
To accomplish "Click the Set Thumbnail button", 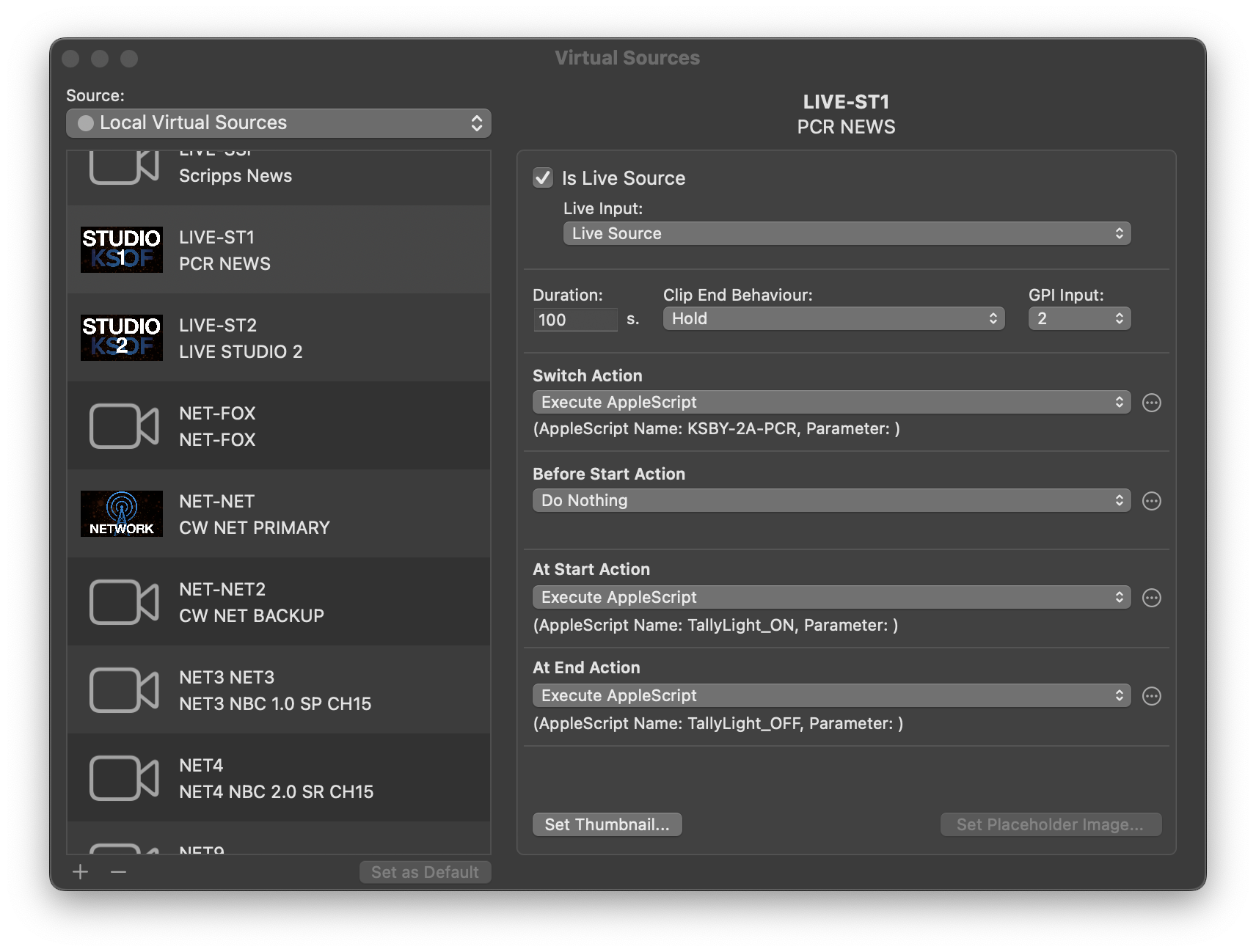I will [607, 824].
